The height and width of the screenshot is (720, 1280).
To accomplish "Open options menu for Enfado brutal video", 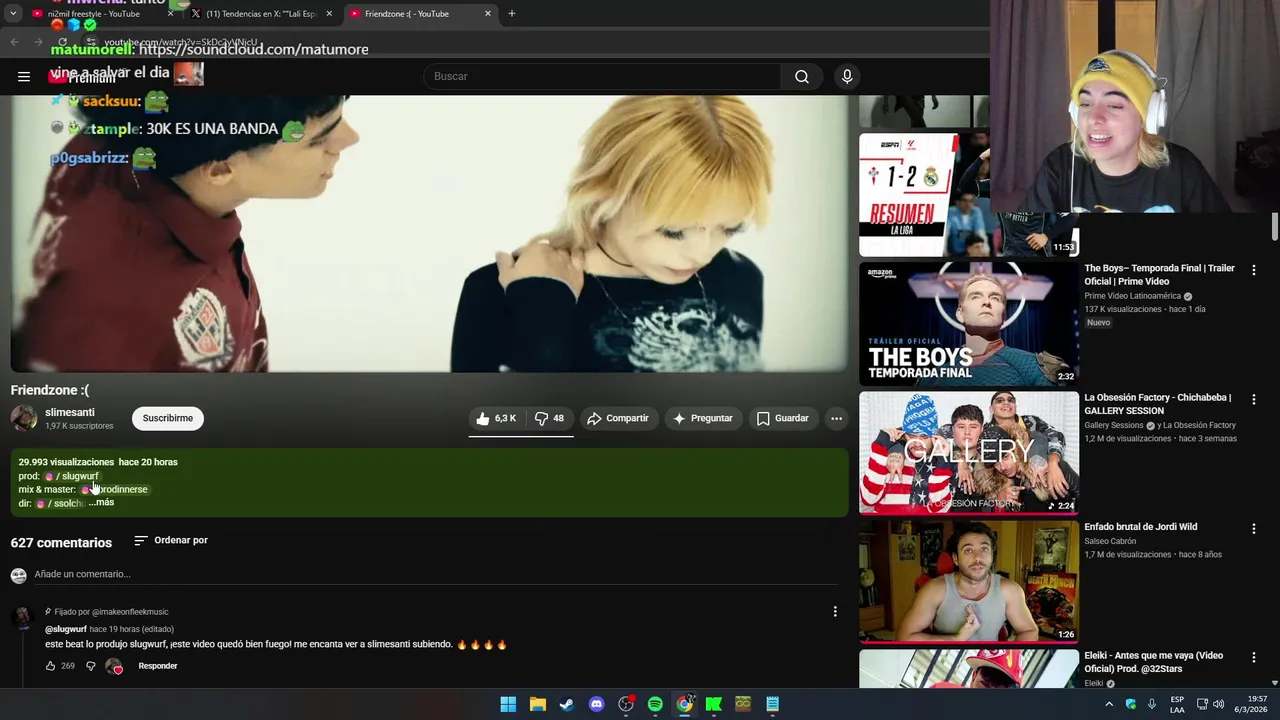I will [x=1253, y=528].
